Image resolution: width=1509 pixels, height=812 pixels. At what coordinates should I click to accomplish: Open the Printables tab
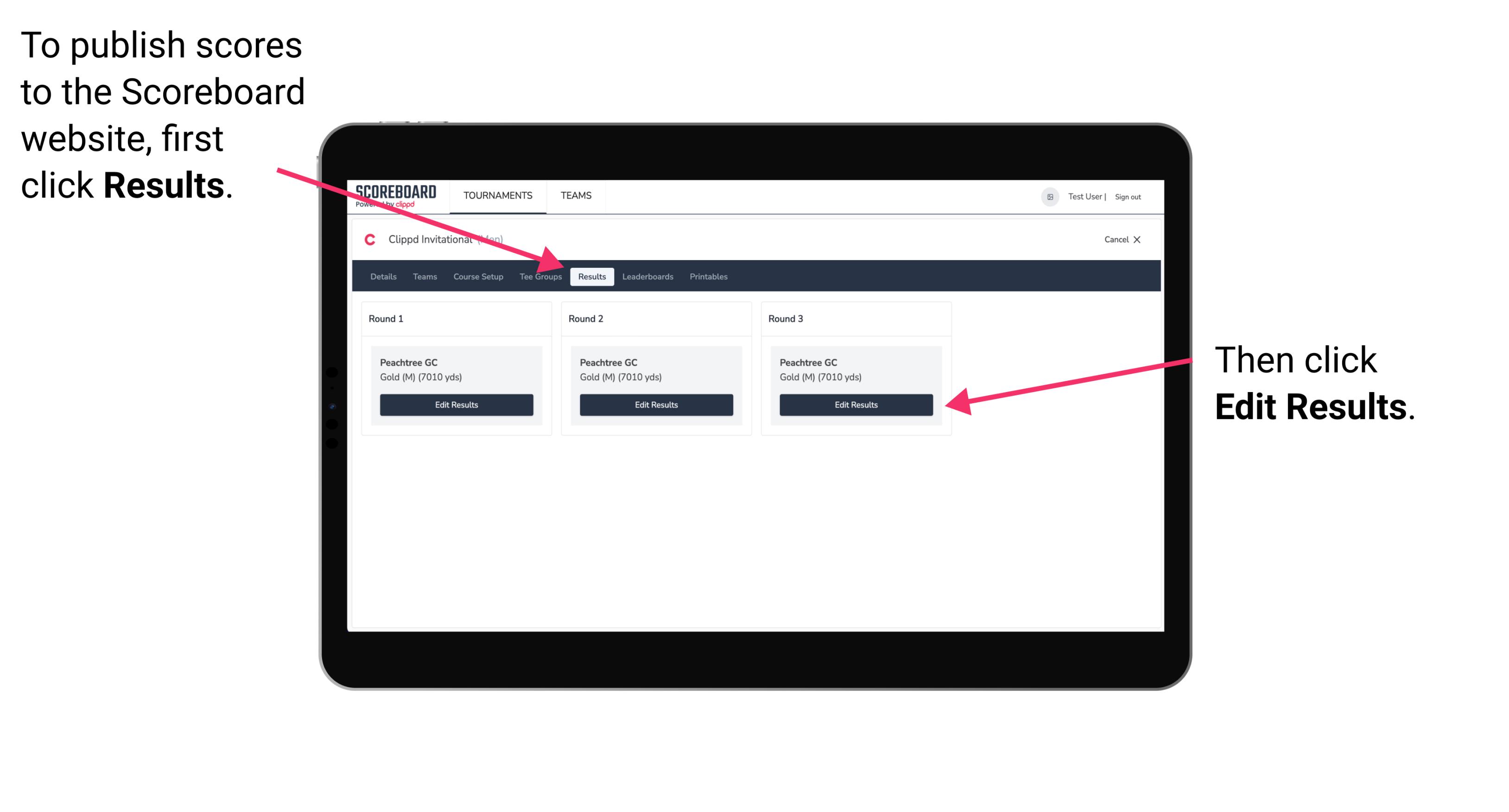pos(709,276)
